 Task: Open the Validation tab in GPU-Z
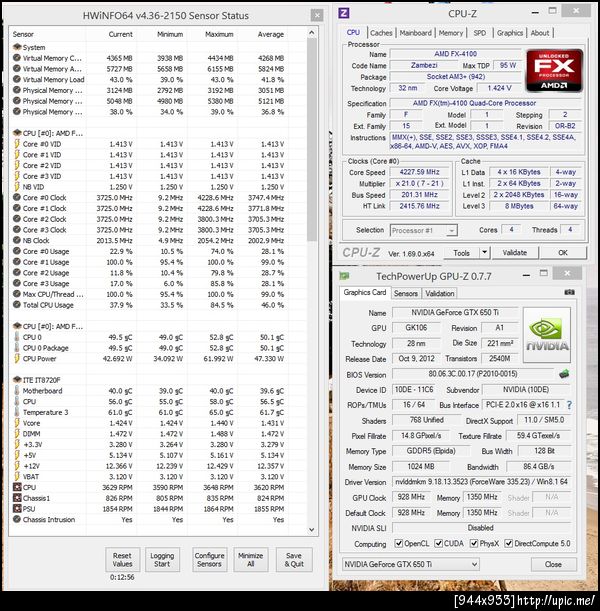click(439, 293)
